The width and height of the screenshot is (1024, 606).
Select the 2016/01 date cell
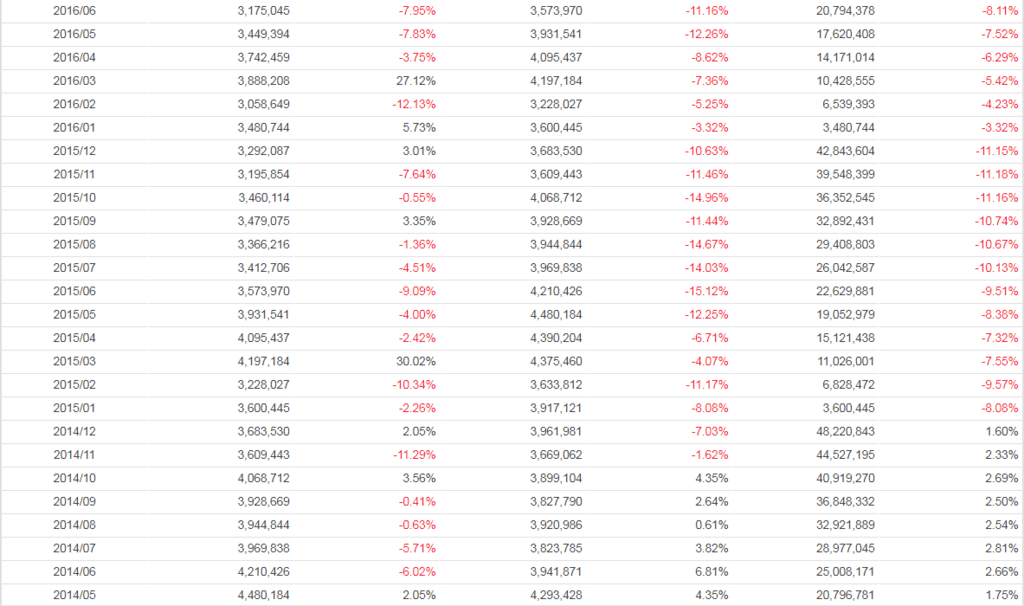click(x=75, y=128)
